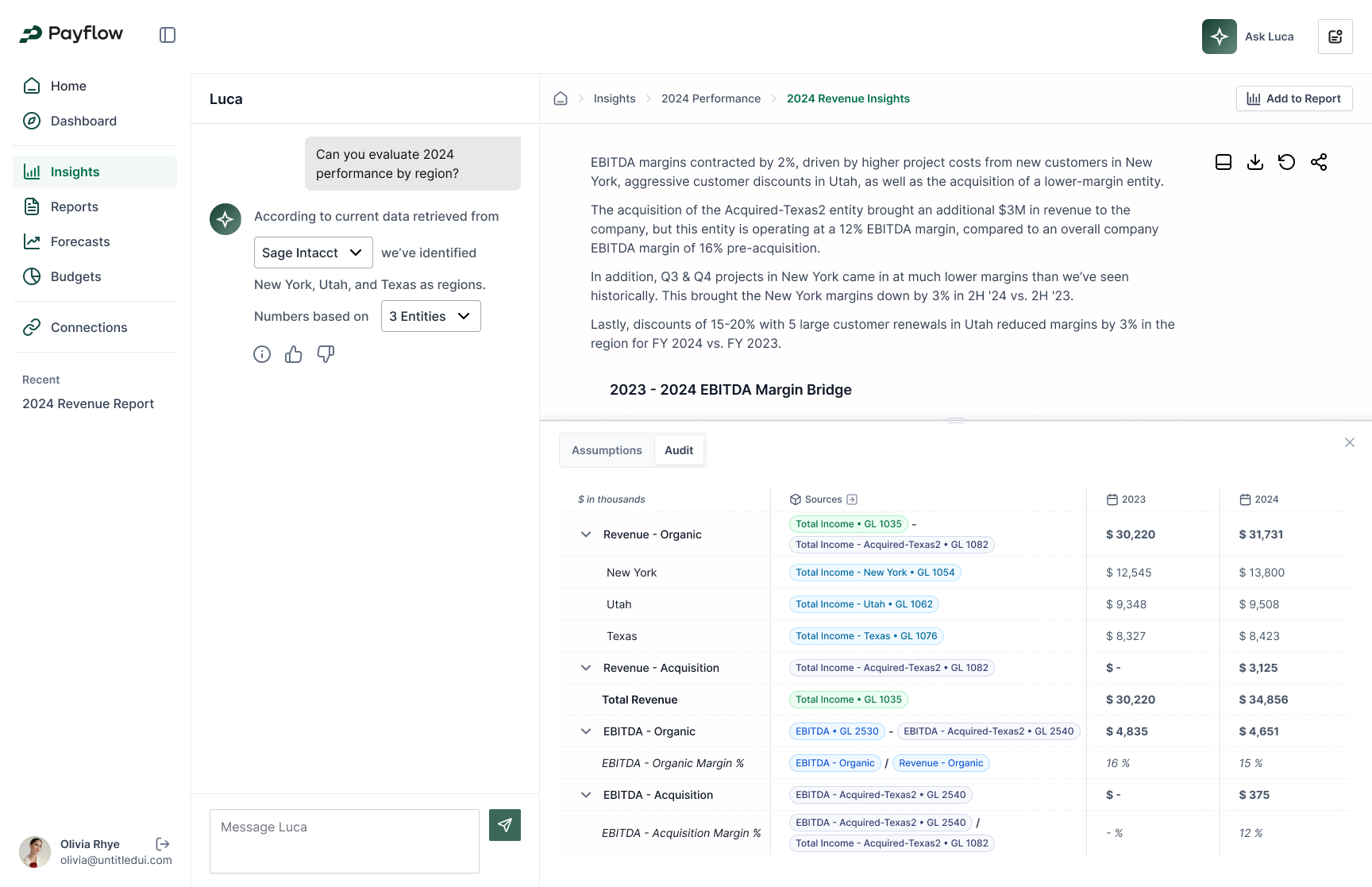Switch to the Assumptions tab
This screenshot has height=887, width=1372.
(x=607, y=450)
